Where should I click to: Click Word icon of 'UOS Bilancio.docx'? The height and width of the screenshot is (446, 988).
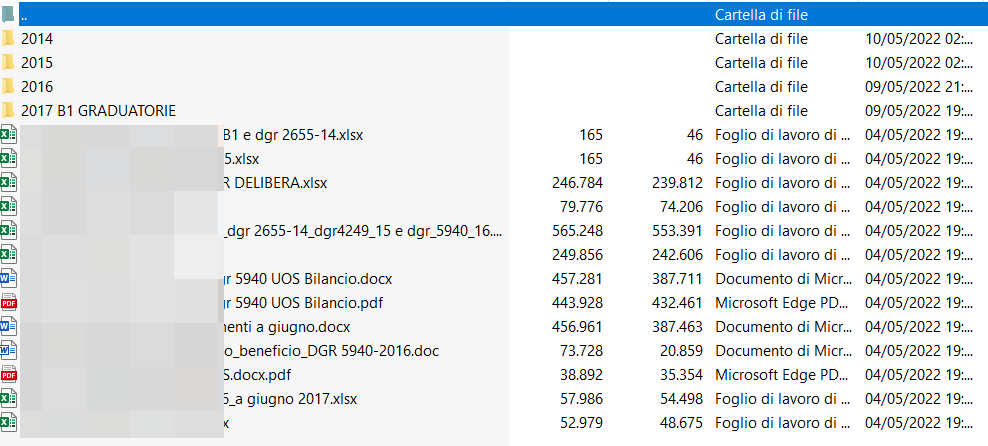[x=8, y=279]
